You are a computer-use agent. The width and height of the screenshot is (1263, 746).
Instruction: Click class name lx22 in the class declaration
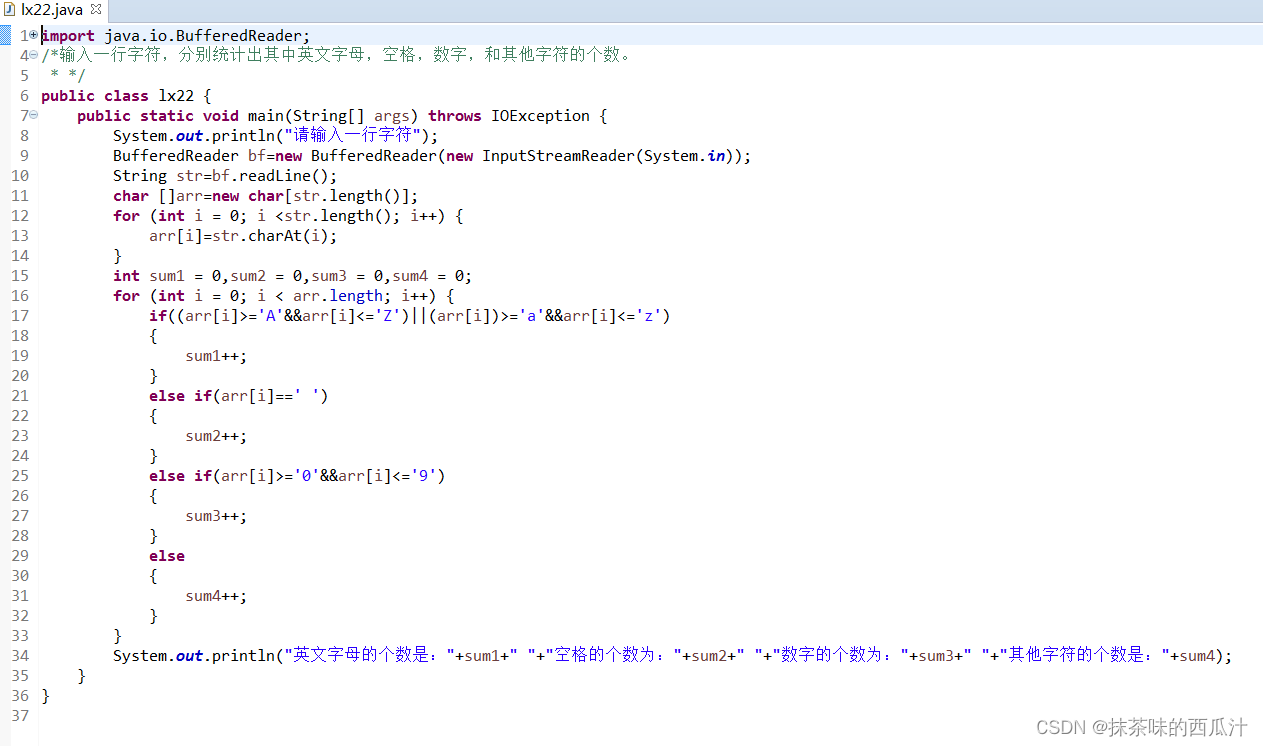coord(176,96)
